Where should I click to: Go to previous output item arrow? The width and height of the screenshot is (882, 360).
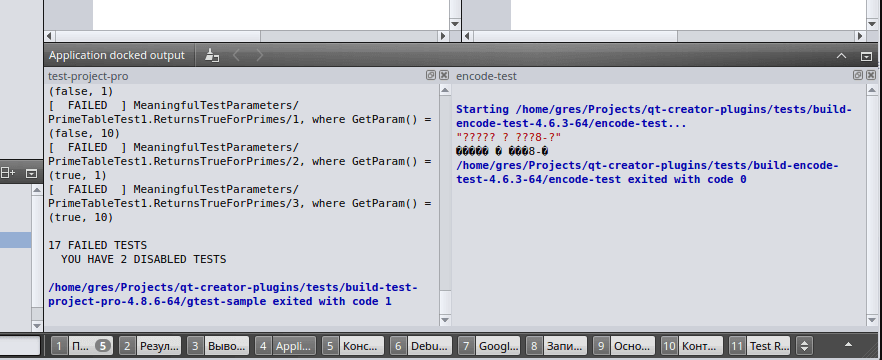tap(237, 55)
